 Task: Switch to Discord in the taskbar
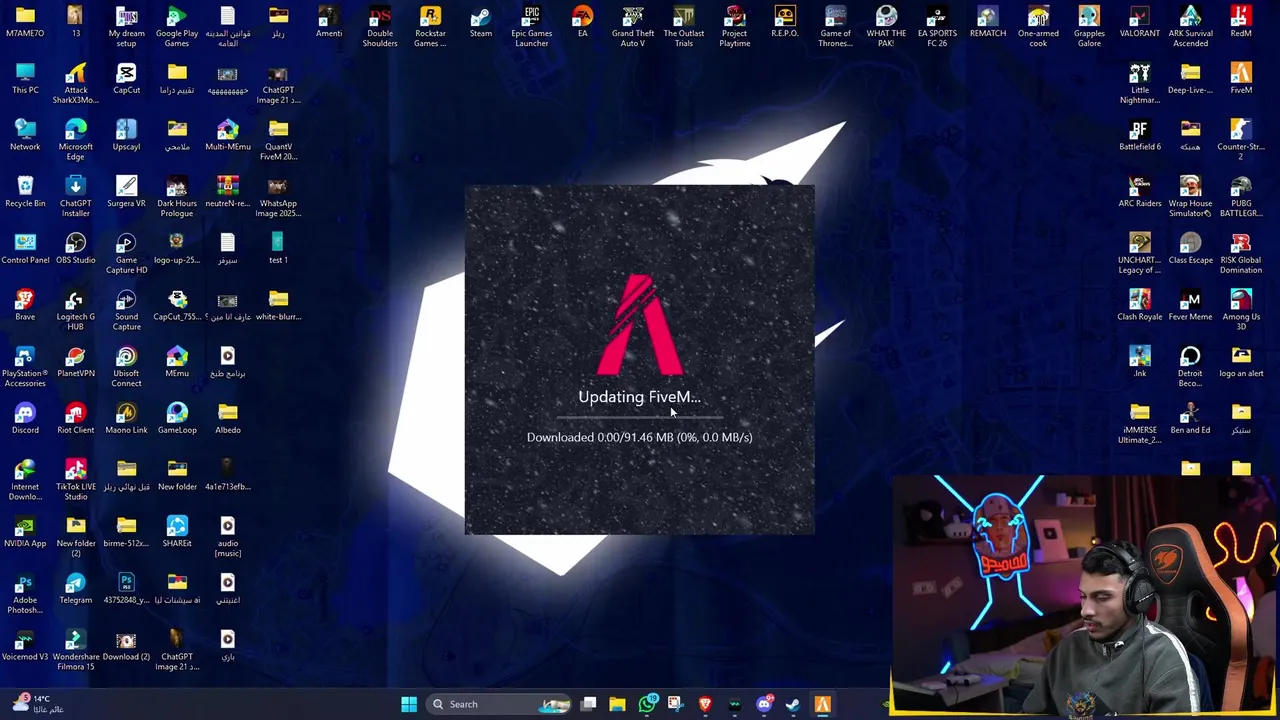pos(764,704)
